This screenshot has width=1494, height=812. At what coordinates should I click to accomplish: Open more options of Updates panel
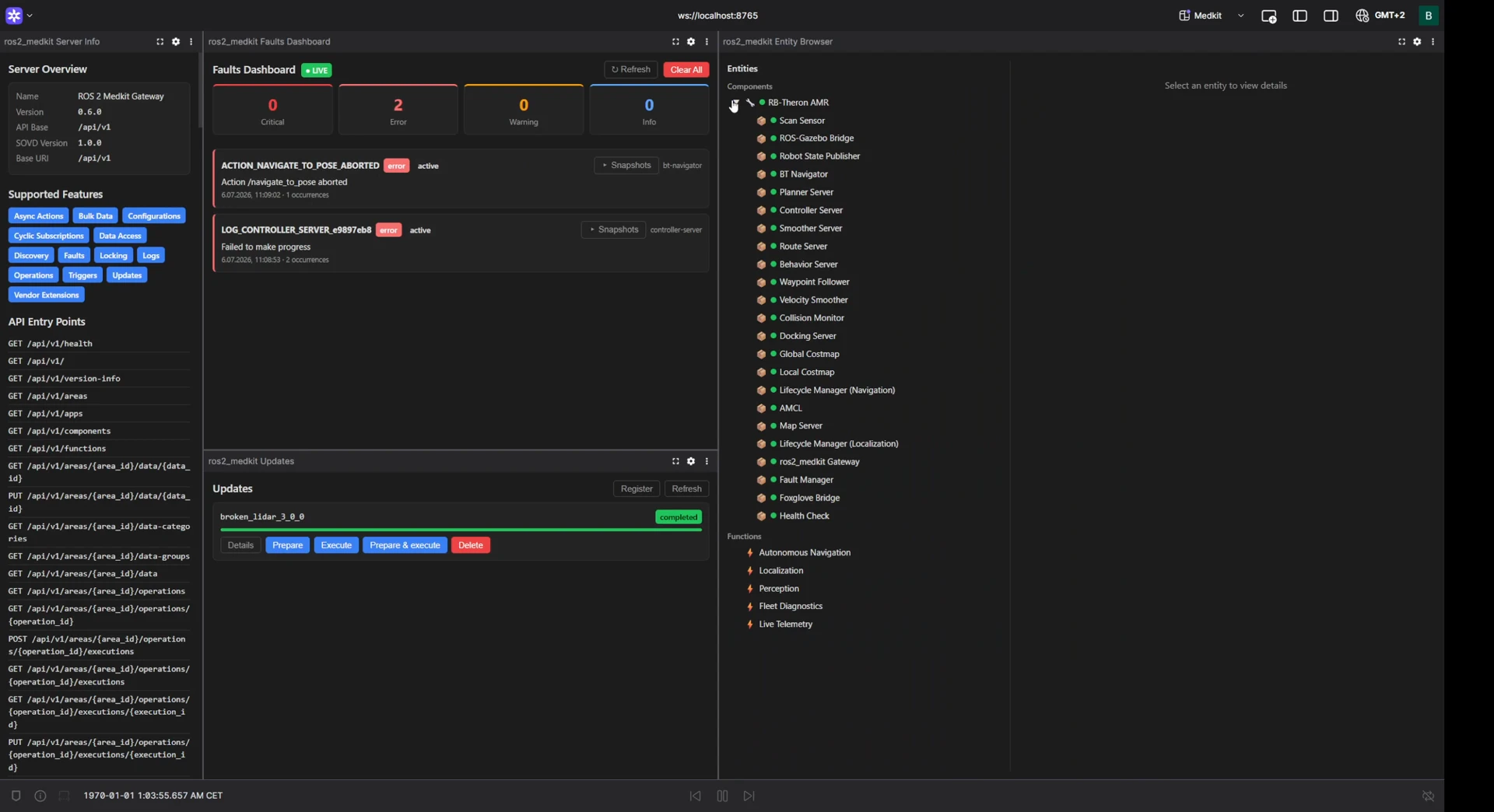coord(707,461)
